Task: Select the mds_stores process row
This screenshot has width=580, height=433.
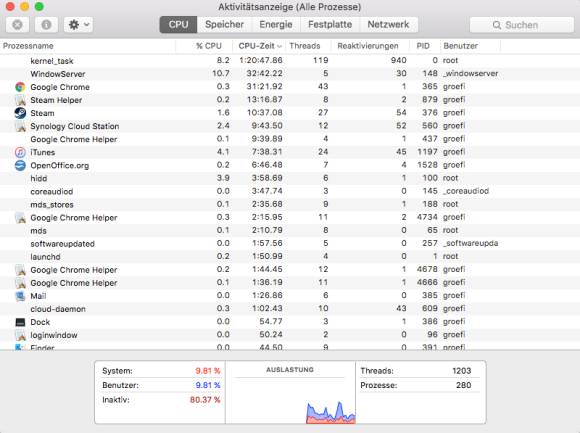Action: [290, 204]
